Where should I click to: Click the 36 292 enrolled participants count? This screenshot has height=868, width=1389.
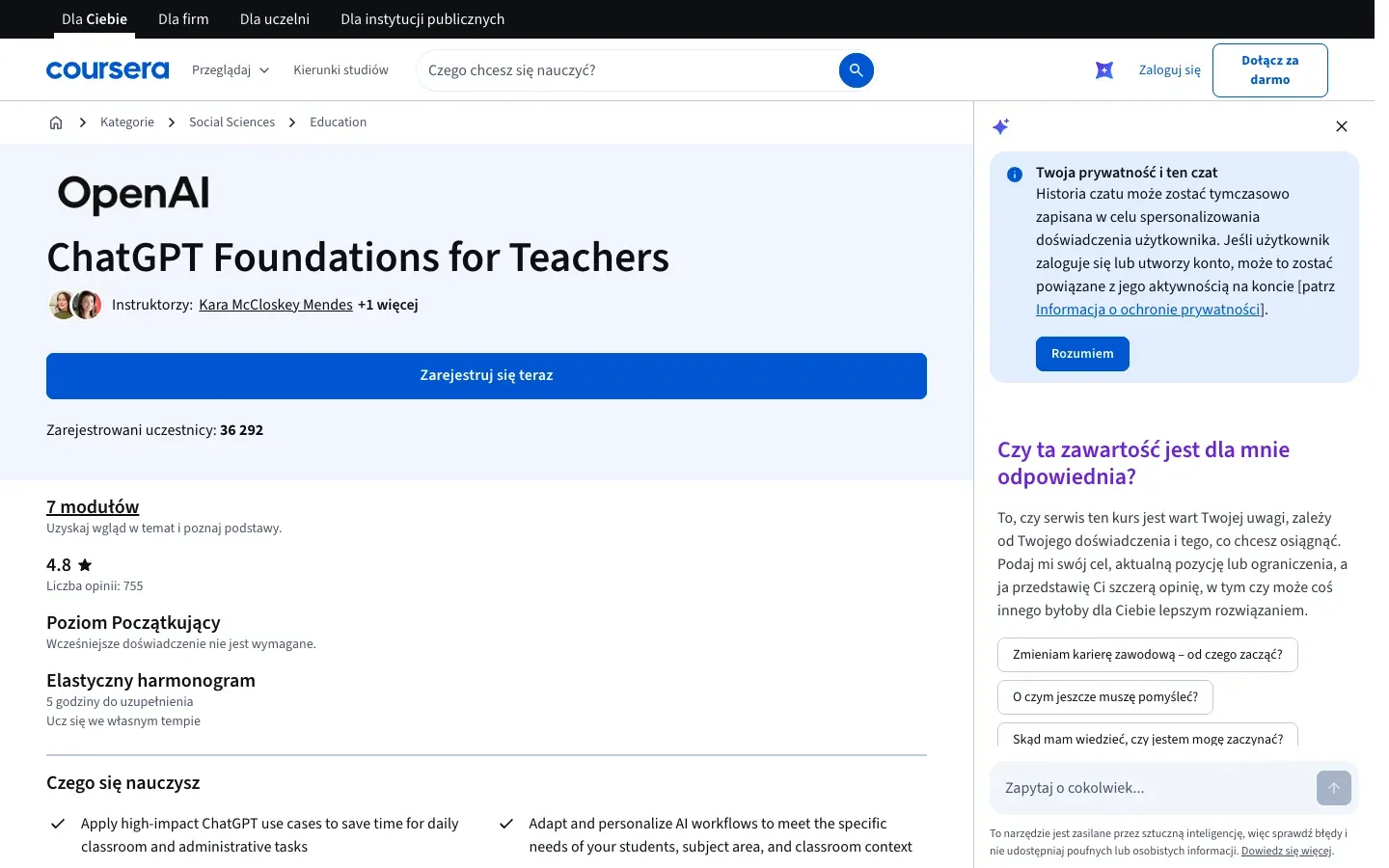tap(241, 430)
